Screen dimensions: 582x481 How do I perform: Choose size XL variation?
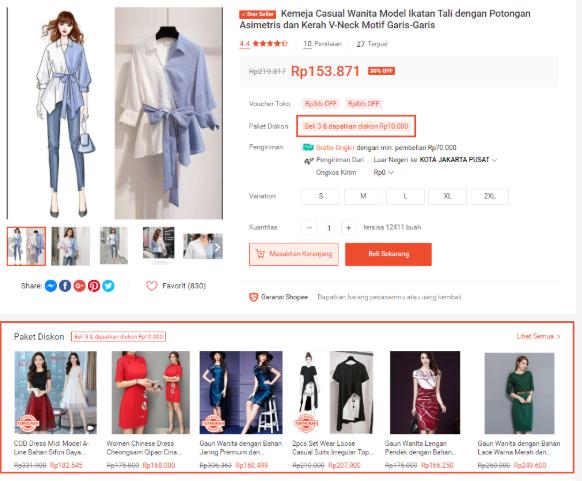(x=448, y=196)
